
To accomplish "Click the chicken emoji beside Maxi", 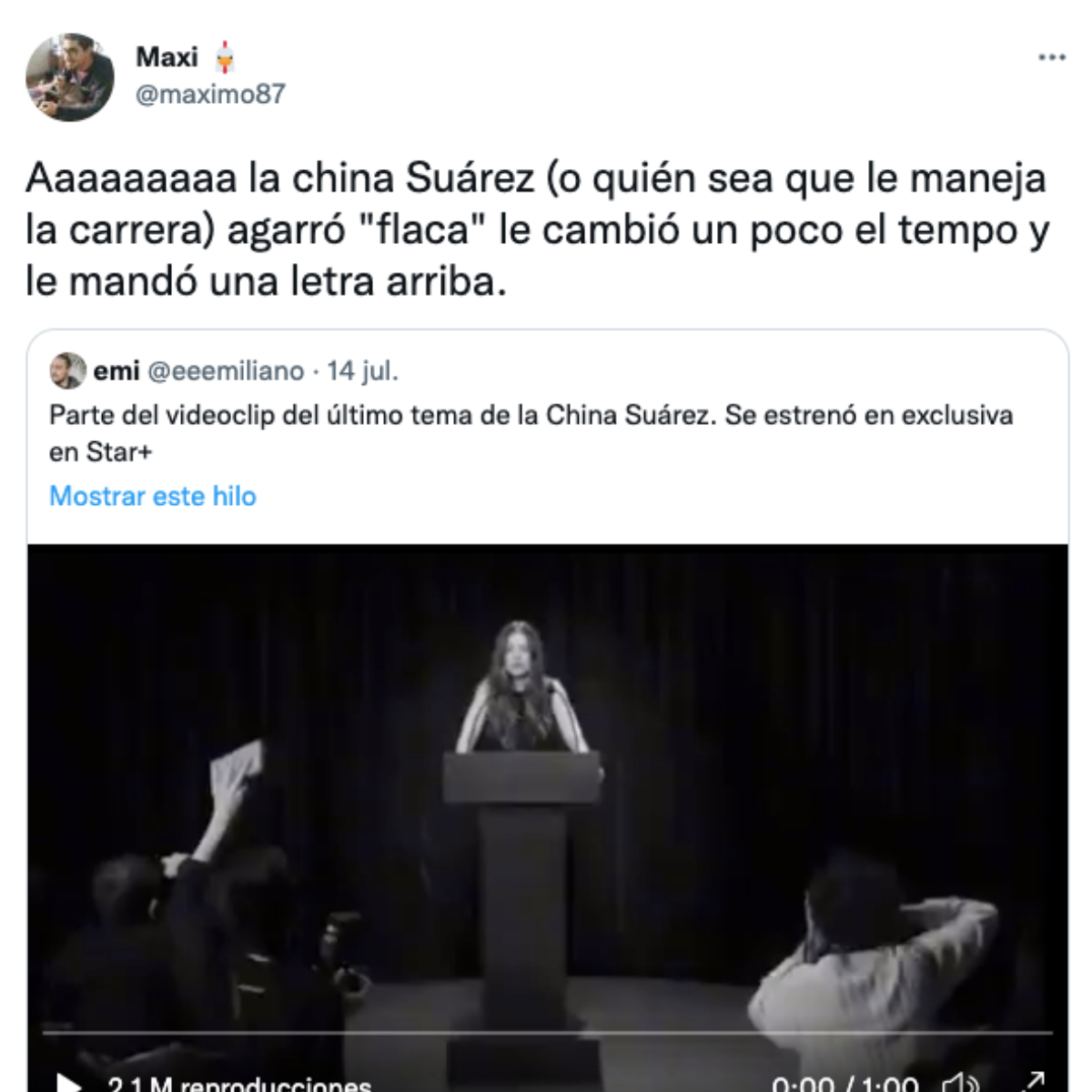I will tap(225, 57).
